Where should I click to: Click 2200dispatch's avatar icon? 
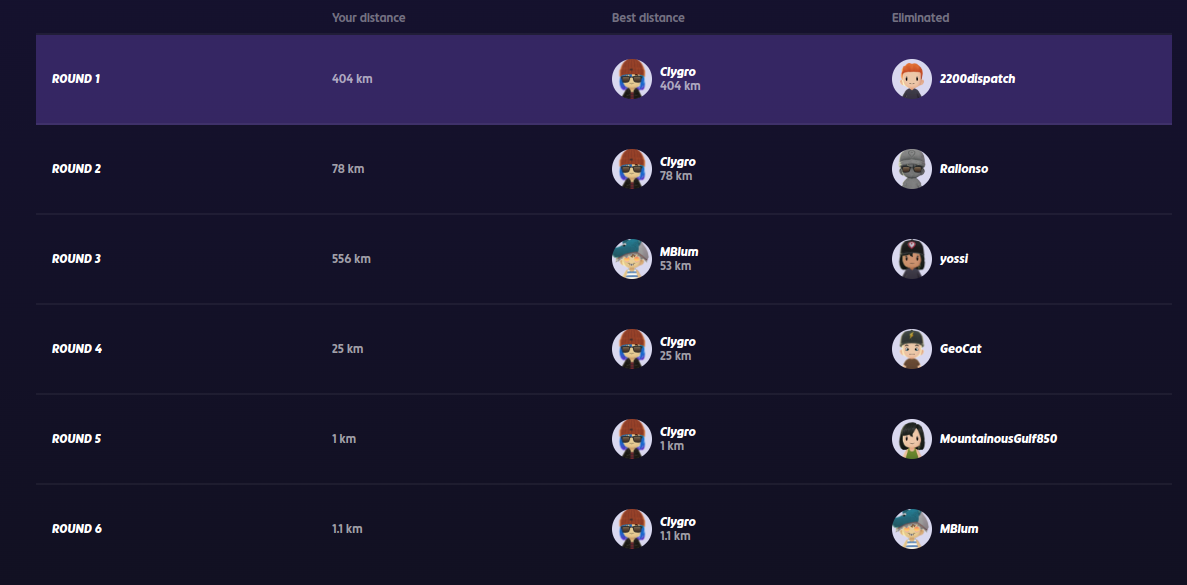click(911, 79)
